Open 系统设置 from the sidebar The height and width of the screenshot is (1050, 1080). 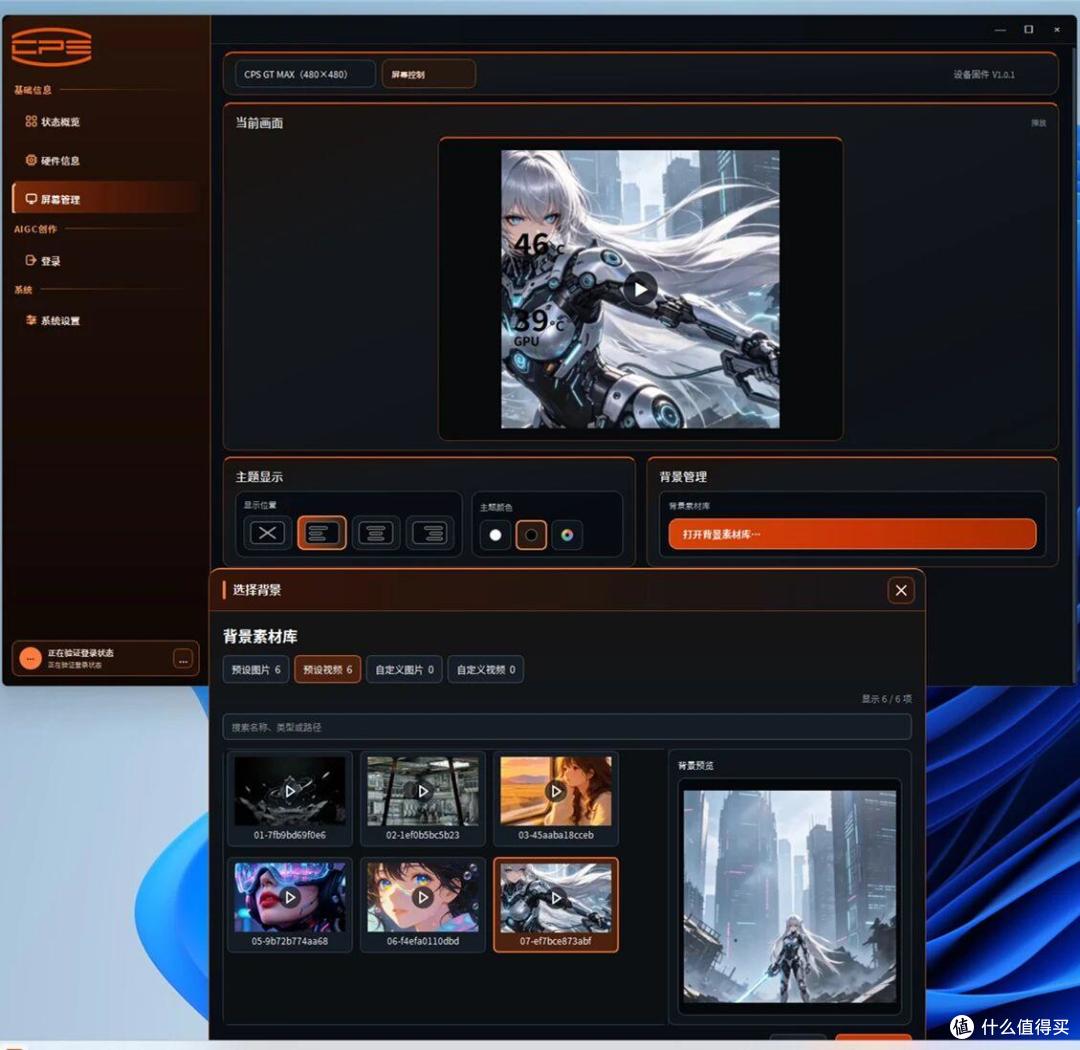point(52,320)
